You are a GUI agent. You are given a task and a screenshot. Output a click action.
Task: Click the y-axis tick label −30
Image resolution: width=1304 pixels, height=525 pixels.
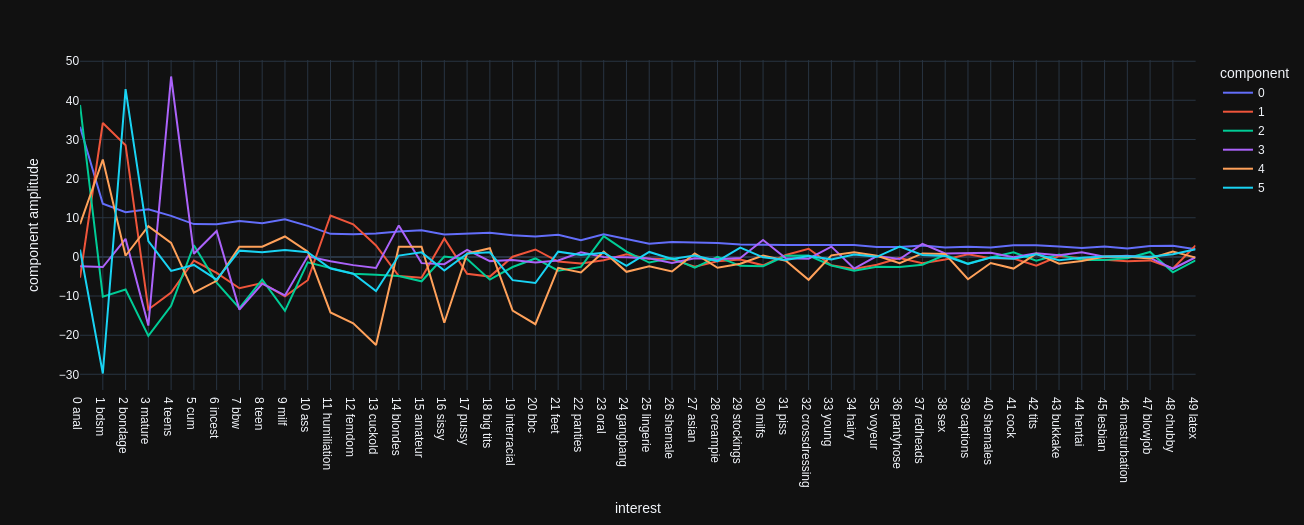coord(68,375)
